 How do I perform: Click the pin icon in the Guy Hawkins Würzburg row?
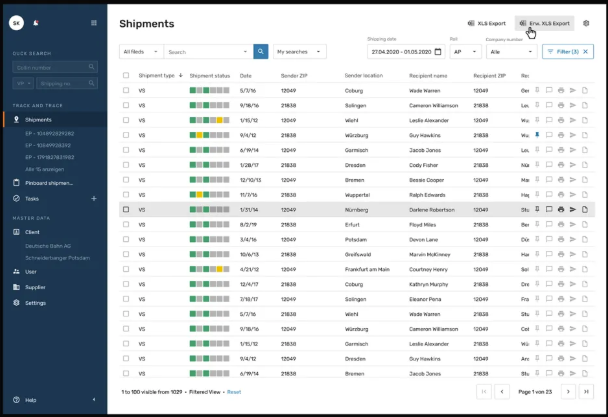point(537,135)
